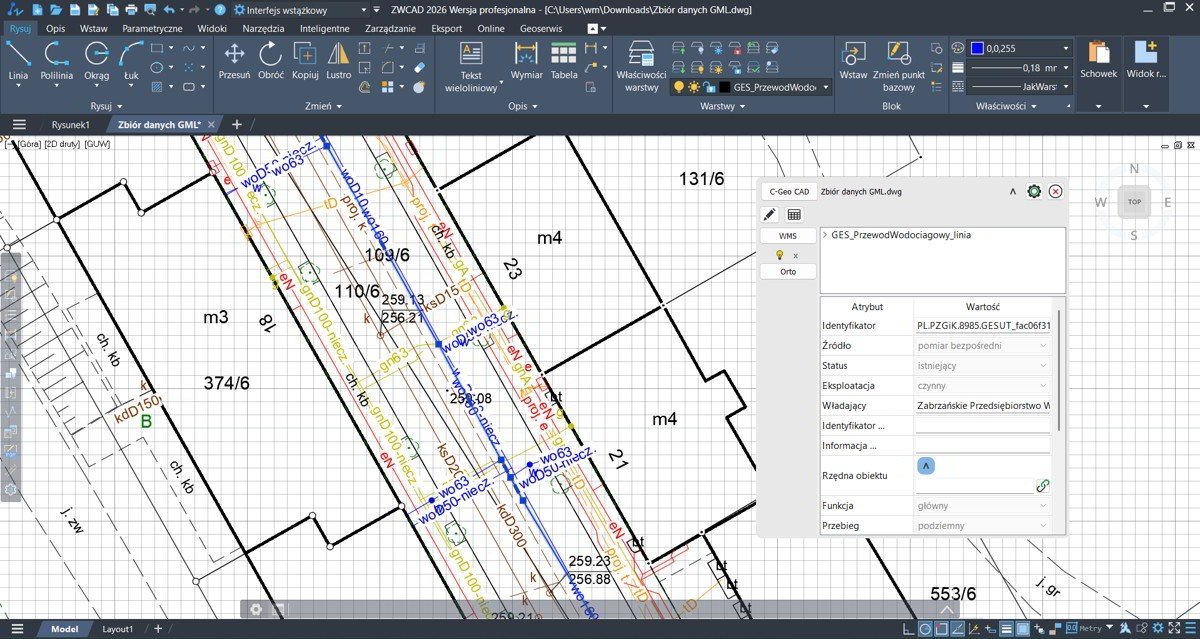The image size is (1200, 639).
Task: Select the Łuk arc tool
Action: pyautogui.click(x=131, y=60)
